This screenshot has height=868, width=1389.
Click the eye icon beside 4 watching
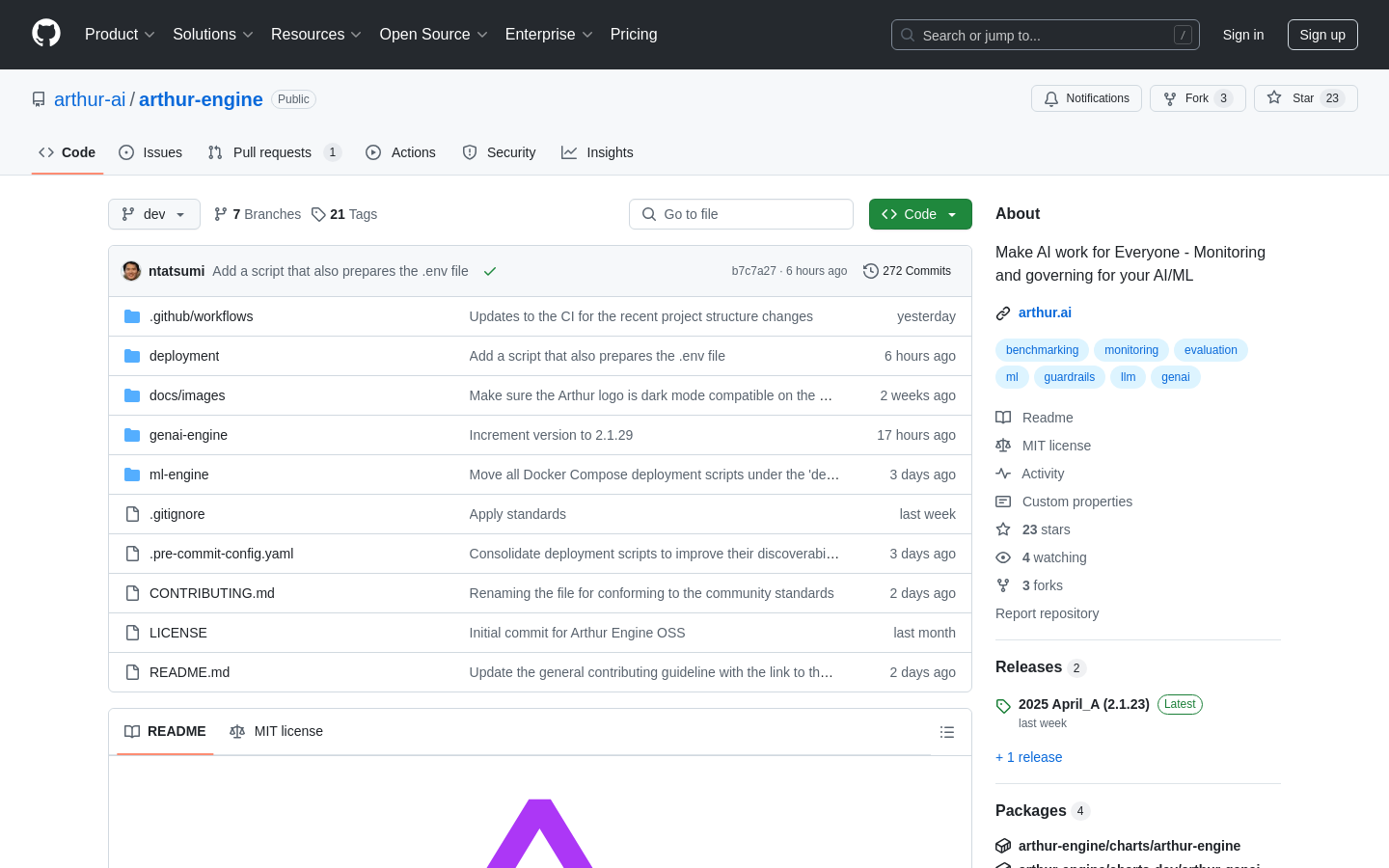1003,557
